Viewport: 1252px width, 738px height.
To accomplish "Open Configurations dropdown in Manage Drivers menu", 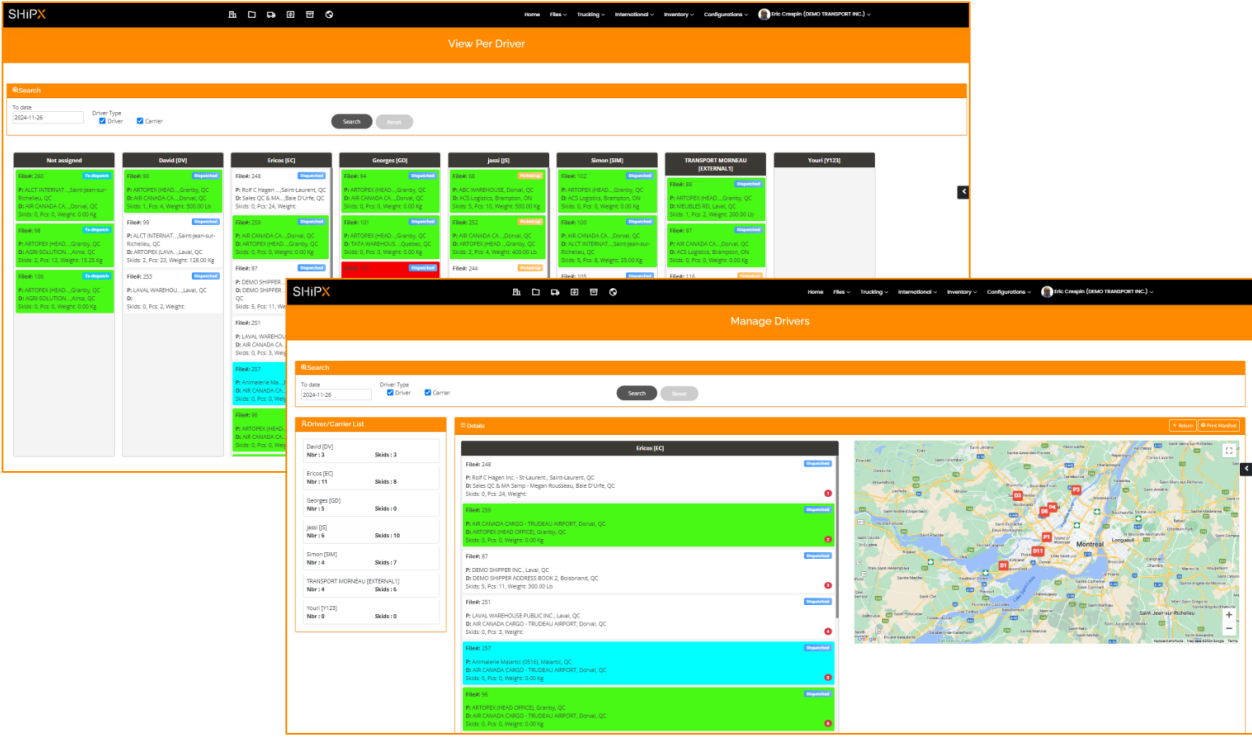I will pos(1009,292).
